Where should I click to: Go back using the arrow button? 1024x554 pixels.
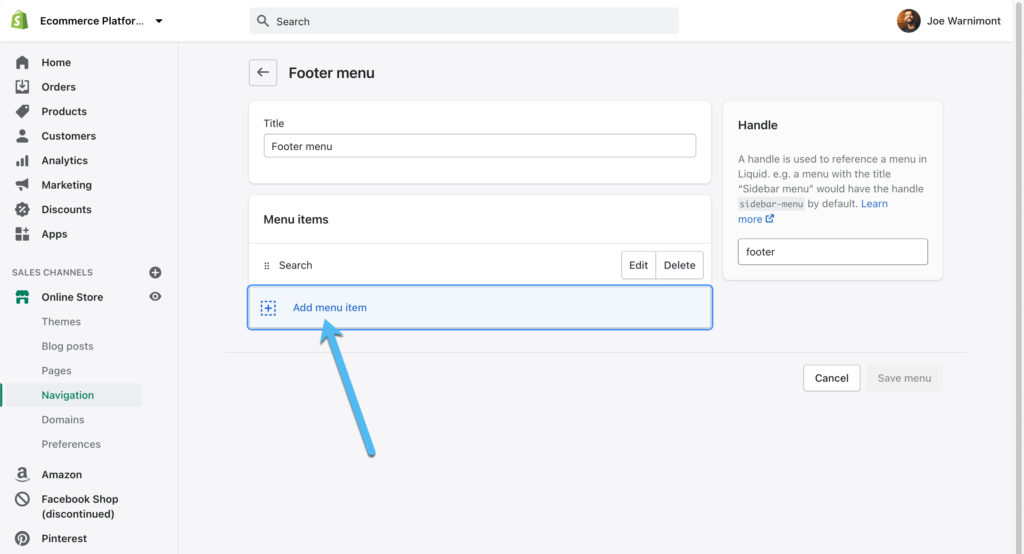[263, 73]
